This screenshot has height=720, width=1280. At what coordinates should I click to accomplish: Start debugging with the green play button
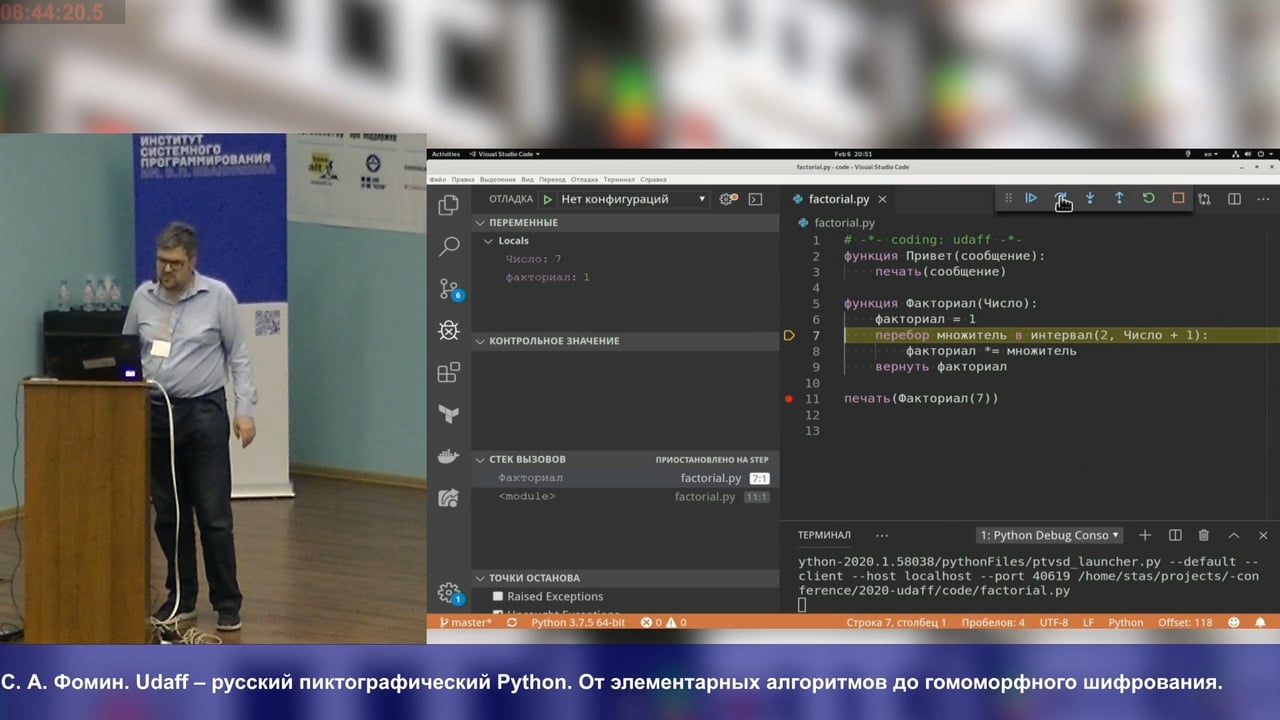pyautogui.click(x=547, y=199)
